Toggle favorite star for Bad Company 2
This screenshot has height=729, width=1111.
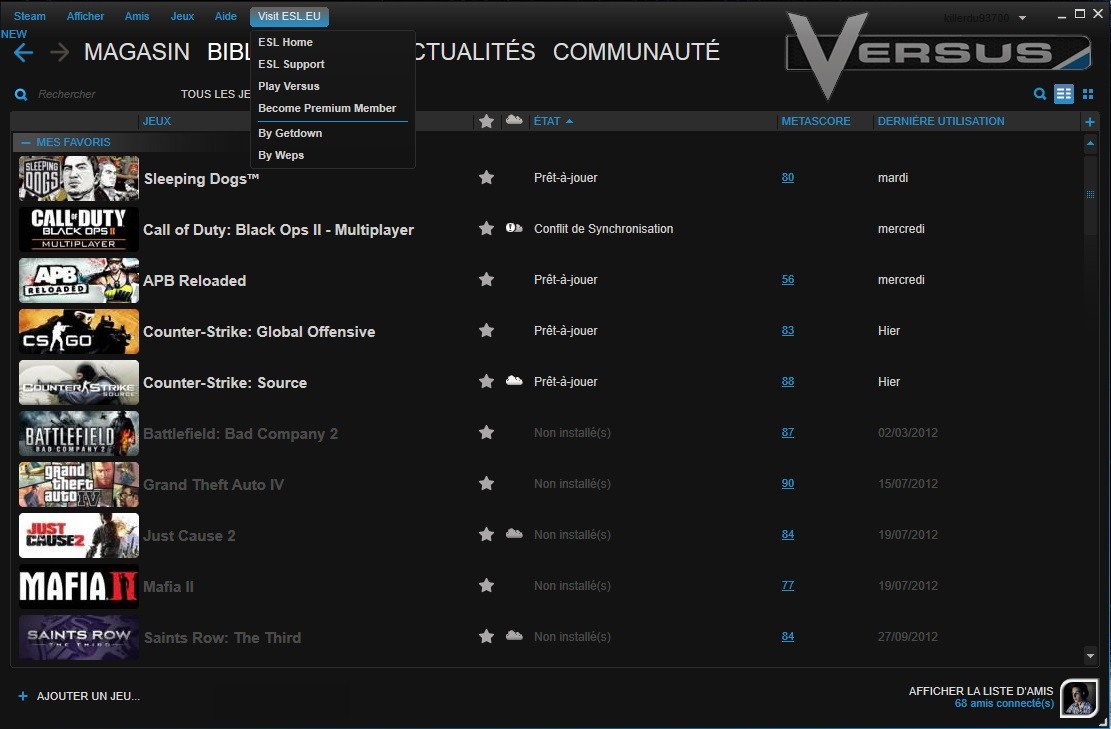[x=486, y=432]
